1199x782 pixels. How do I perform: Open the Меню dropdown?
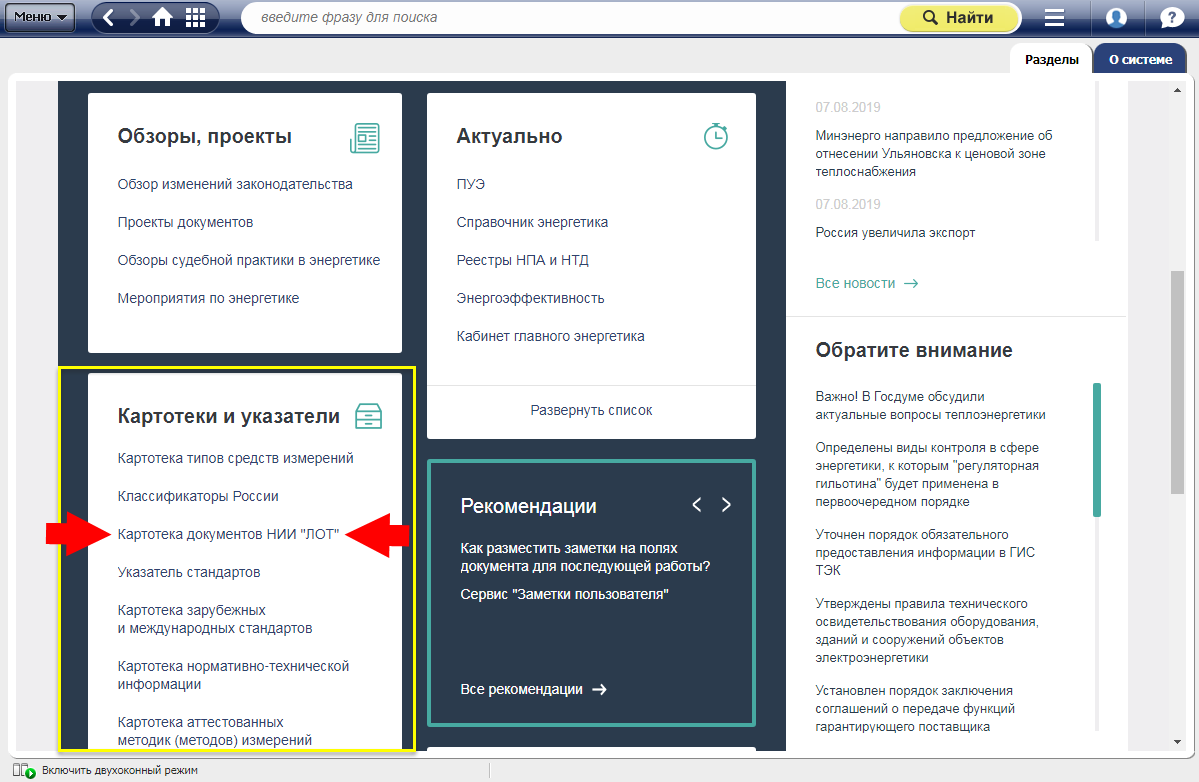pos(40,17)
